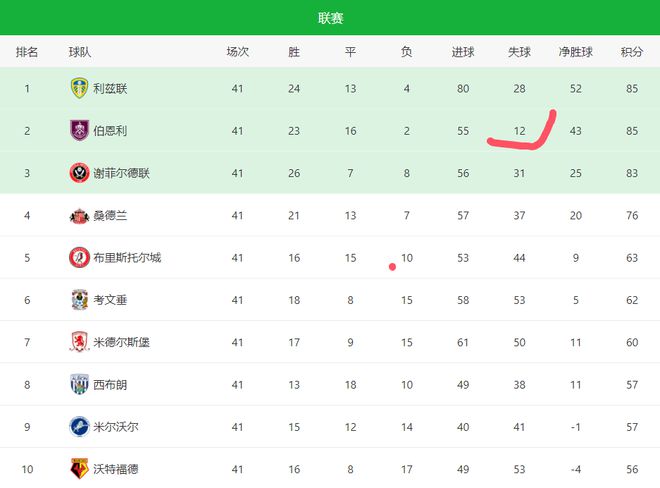Image resolution: width=660 pixels, height=488 pixels.
Task: Open the 利兹联 team name link
Action: 110,88
